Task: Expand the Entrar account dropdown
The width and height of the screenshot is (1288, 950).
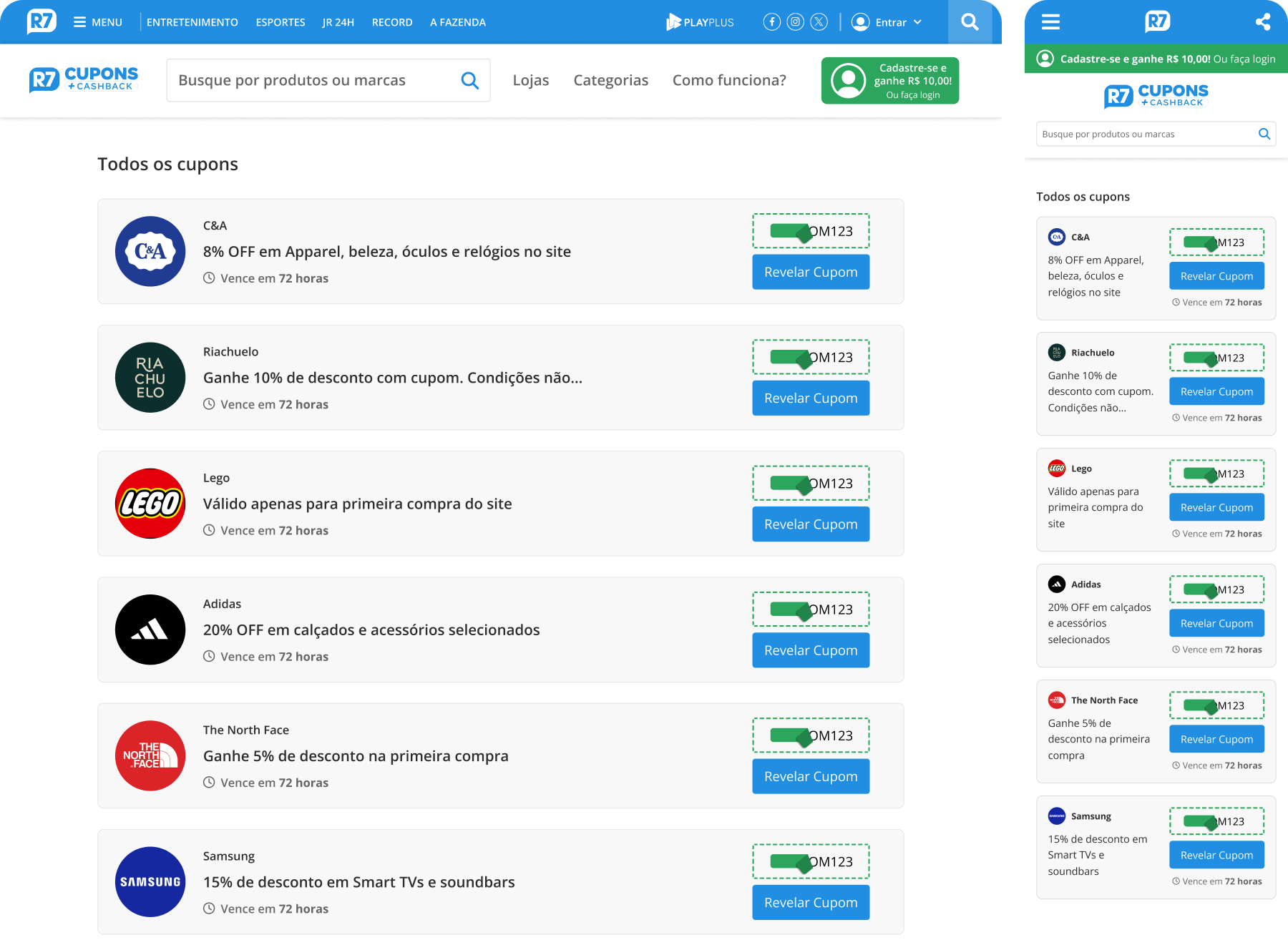Action: point(887,22)
